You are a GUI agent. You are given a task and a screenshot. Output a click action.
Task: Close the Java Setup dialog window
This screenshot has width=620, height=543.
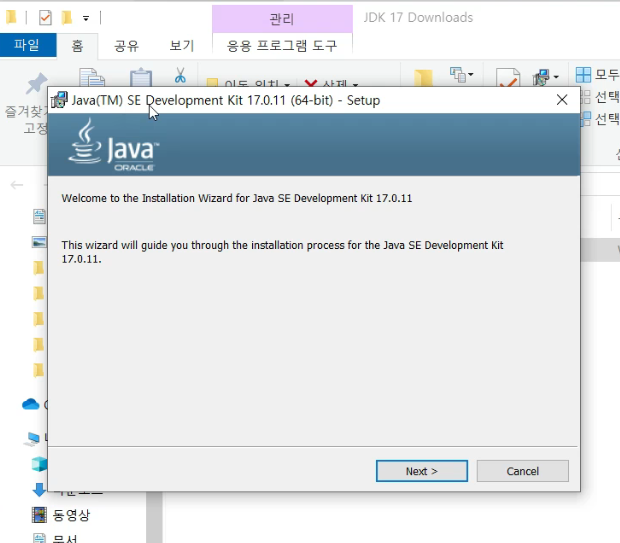pos(562,100)
